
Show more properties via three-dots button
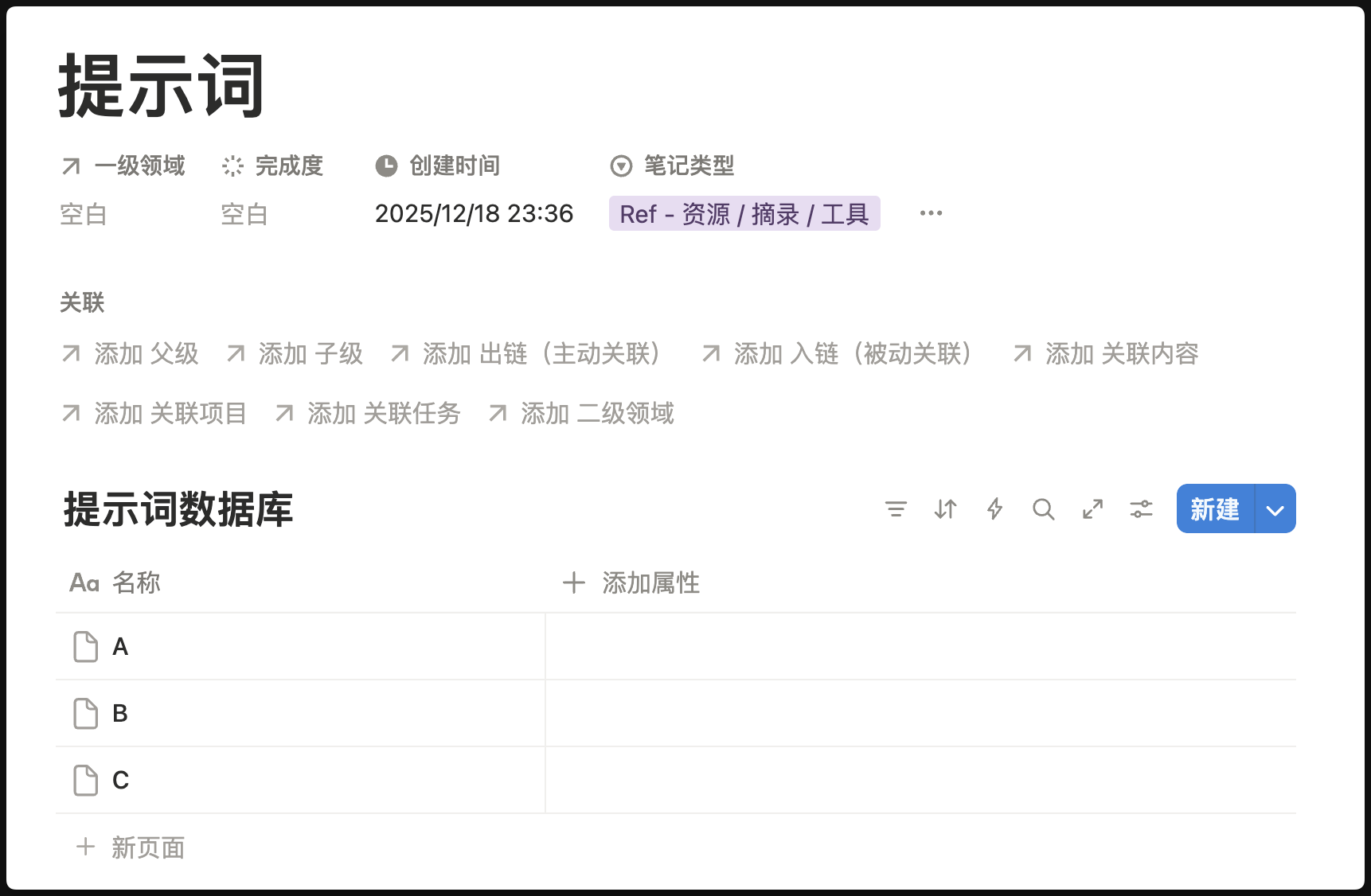click(931, 213)
